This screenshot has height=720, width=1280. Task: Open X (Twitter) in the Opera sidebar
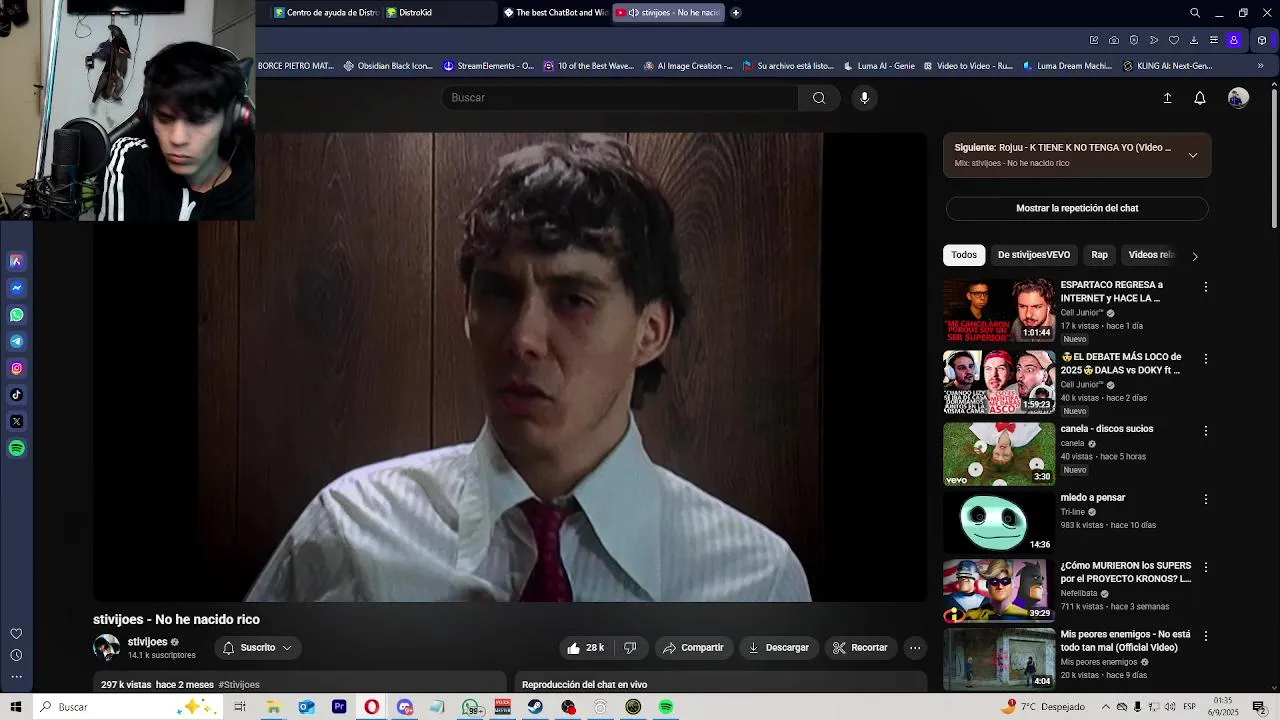[x=16, y=422]
